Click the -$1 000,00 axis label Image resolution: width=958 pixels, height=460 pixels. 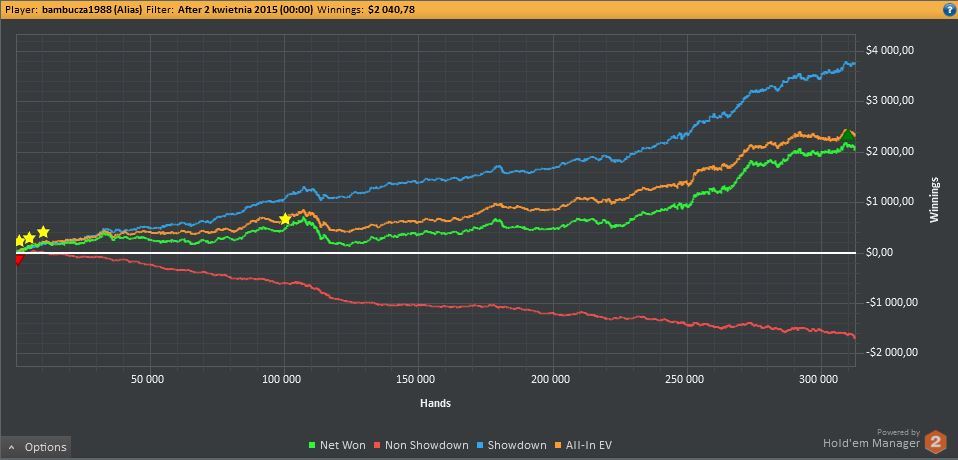point(892,302)
